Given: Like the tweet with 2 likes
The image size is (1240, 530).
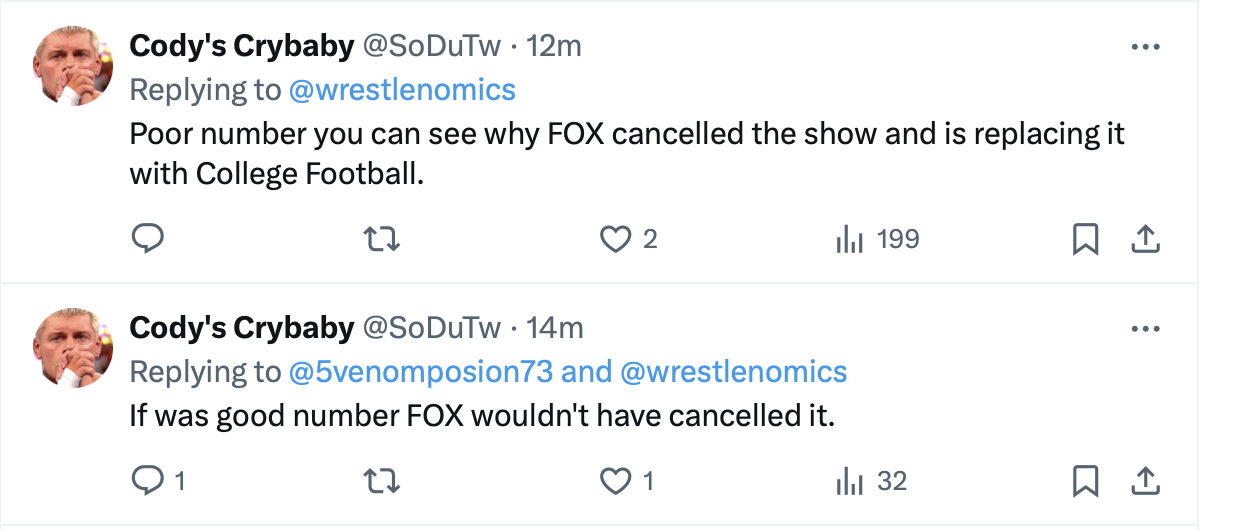Looking at the screenshot, I should (613, 239).
